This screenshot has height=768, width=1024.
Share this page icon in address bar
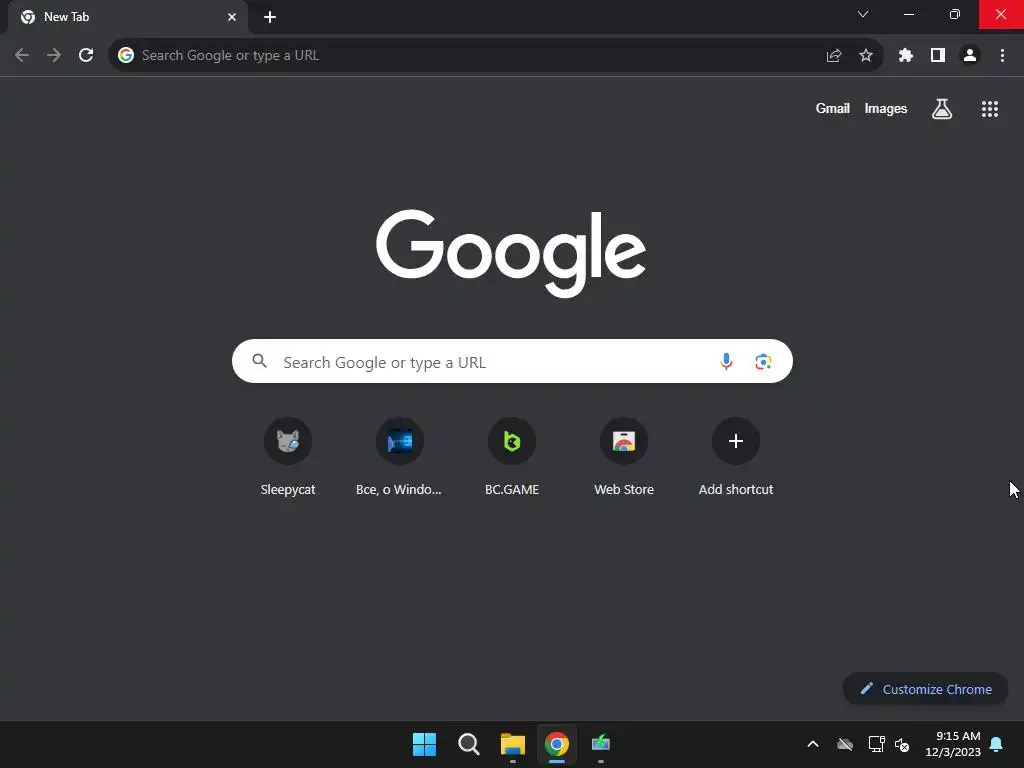[x=834, y=56]
